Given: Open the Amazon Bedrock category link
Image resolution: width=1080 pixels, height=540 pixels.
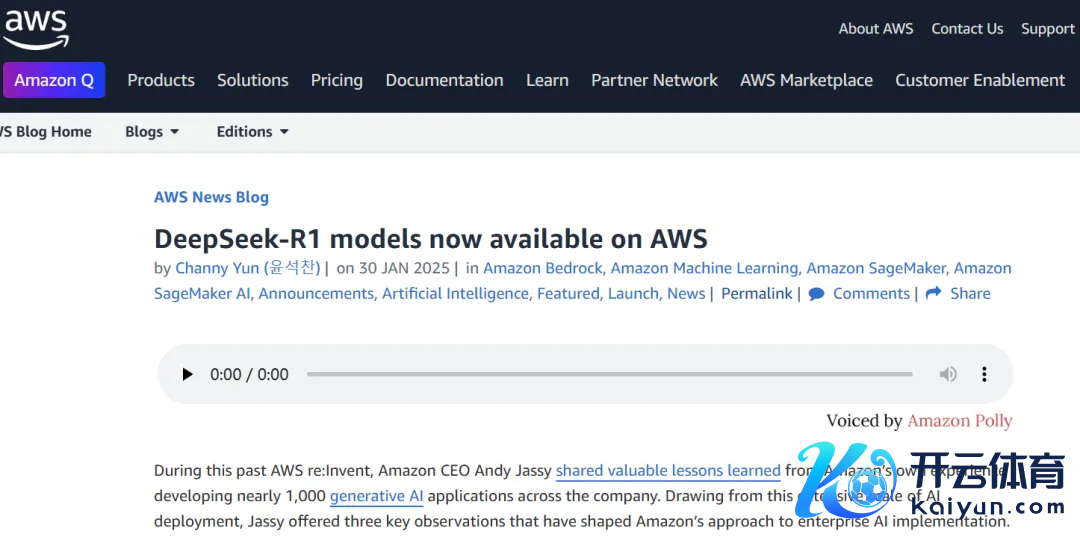Looking at the screenshot, I should (542, 268).
